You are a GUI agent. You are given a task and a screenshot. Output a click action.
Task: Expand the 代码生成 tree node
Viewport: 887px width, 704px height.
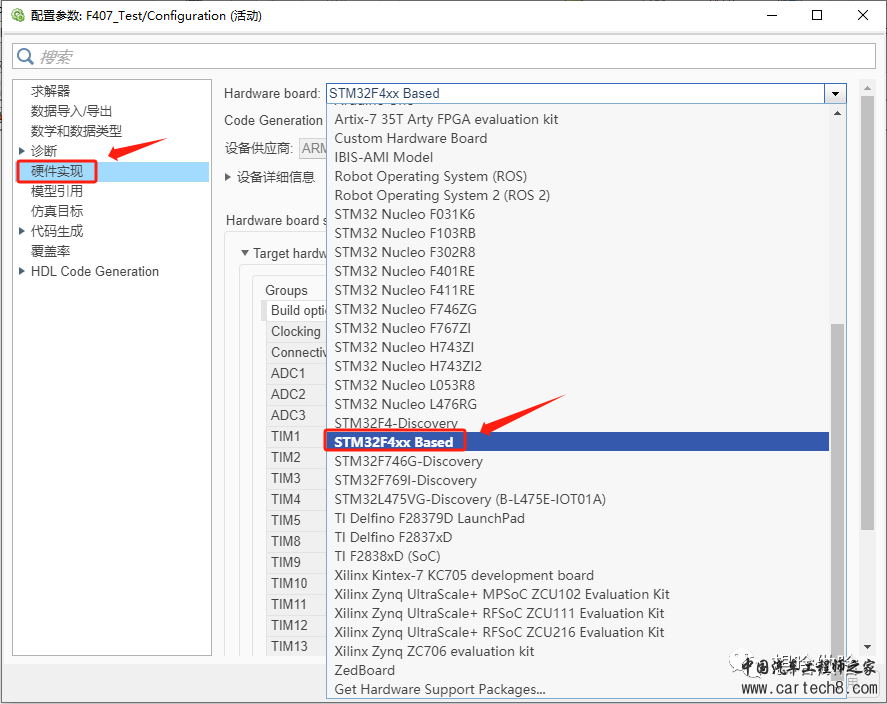coord(21,231)
